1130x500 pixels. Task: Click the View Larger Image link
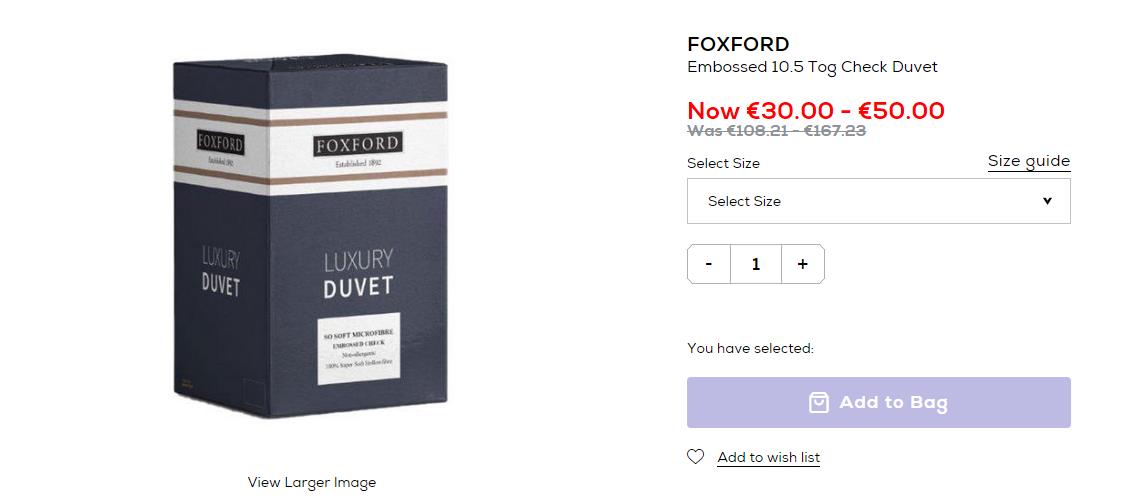tap(312, 482)
